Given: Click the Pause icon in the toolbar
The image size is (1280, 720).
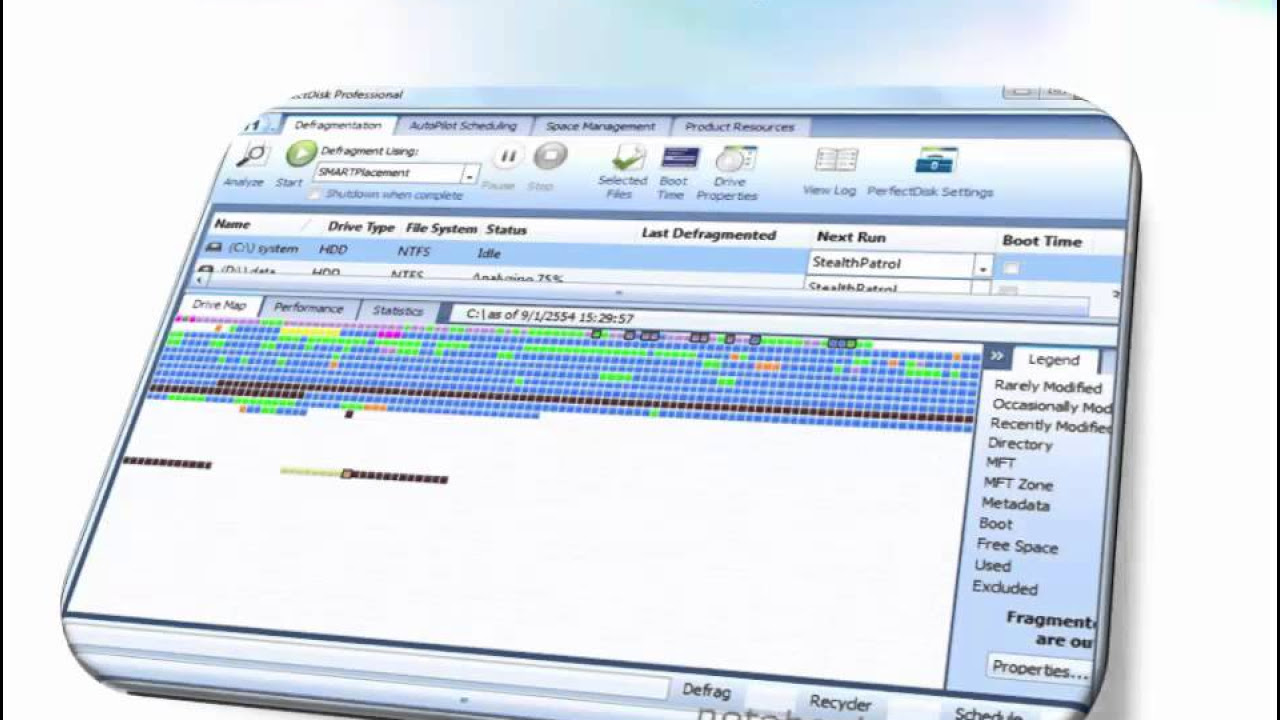Looking at the screenshot, I should coord(508,157).
